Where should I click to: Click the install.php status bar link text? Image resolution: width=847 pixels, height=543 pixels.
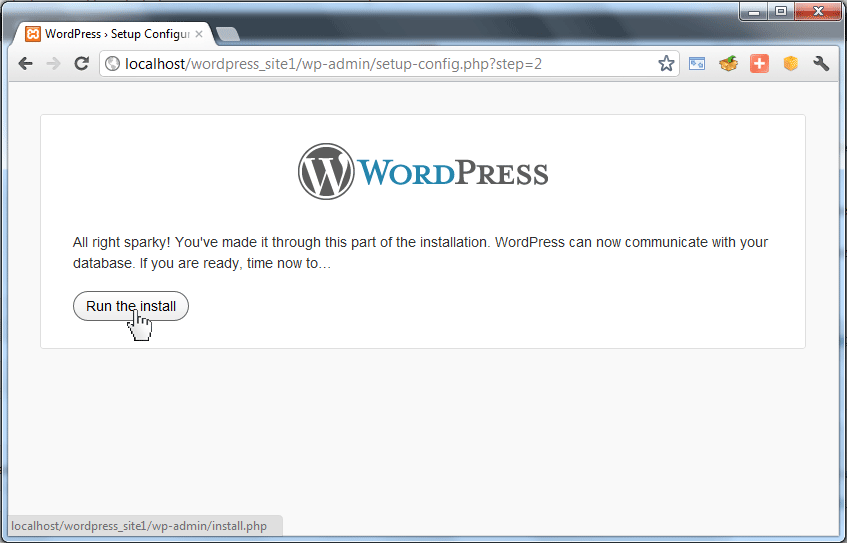(x=139, y=526)
